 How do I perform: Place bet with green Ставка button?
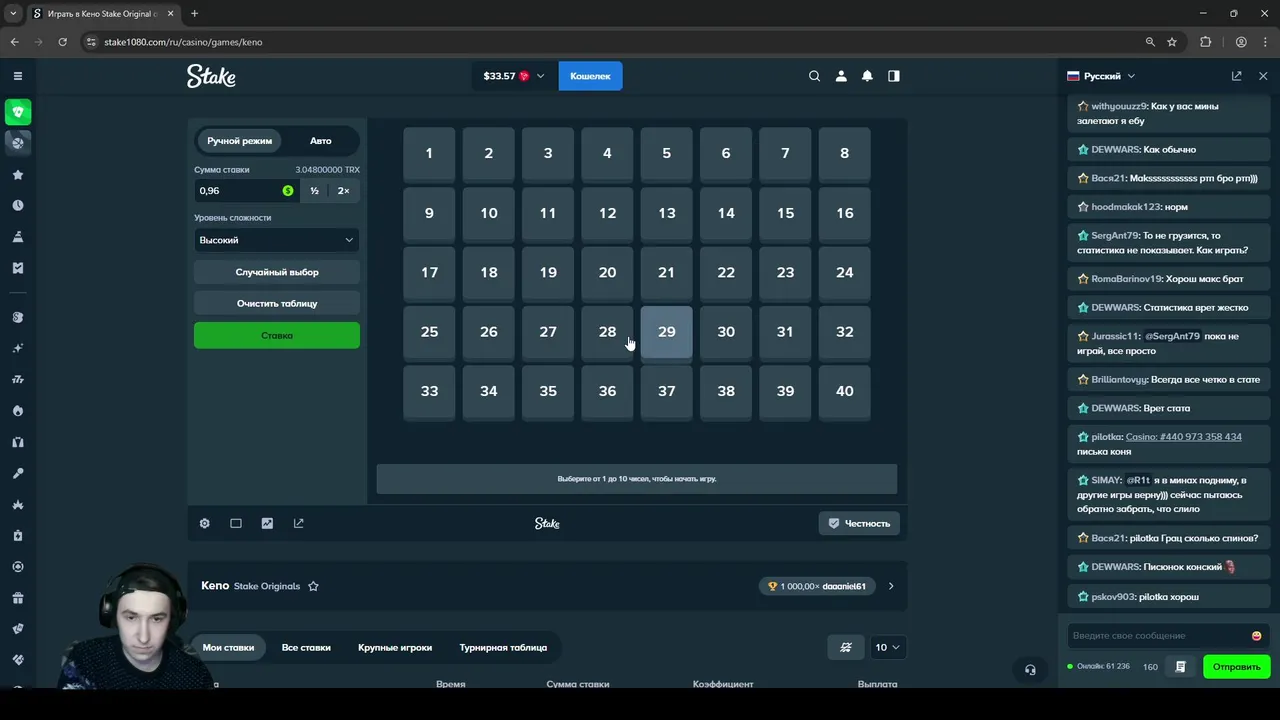(x=277, y=335)
